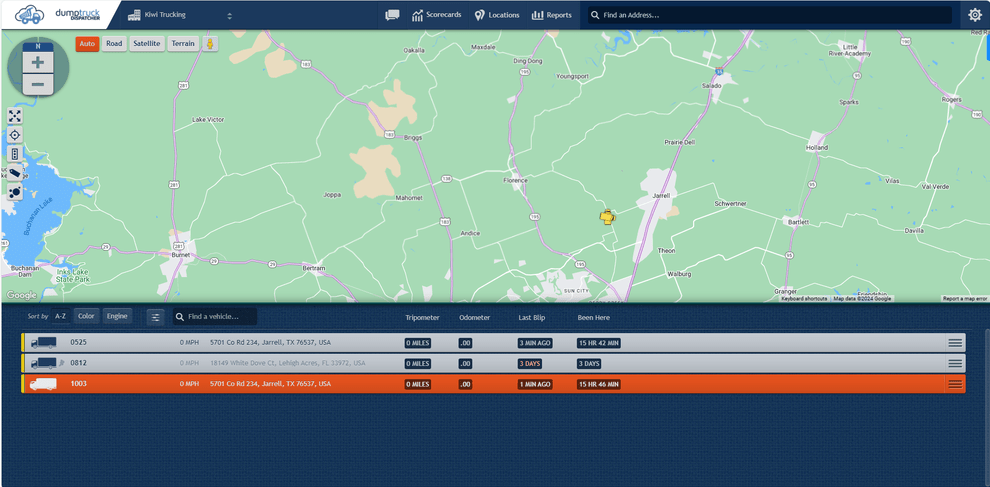Screen dimensions: 990x487
Task: Switch map to Terrain view
Action: pos(183,44)
